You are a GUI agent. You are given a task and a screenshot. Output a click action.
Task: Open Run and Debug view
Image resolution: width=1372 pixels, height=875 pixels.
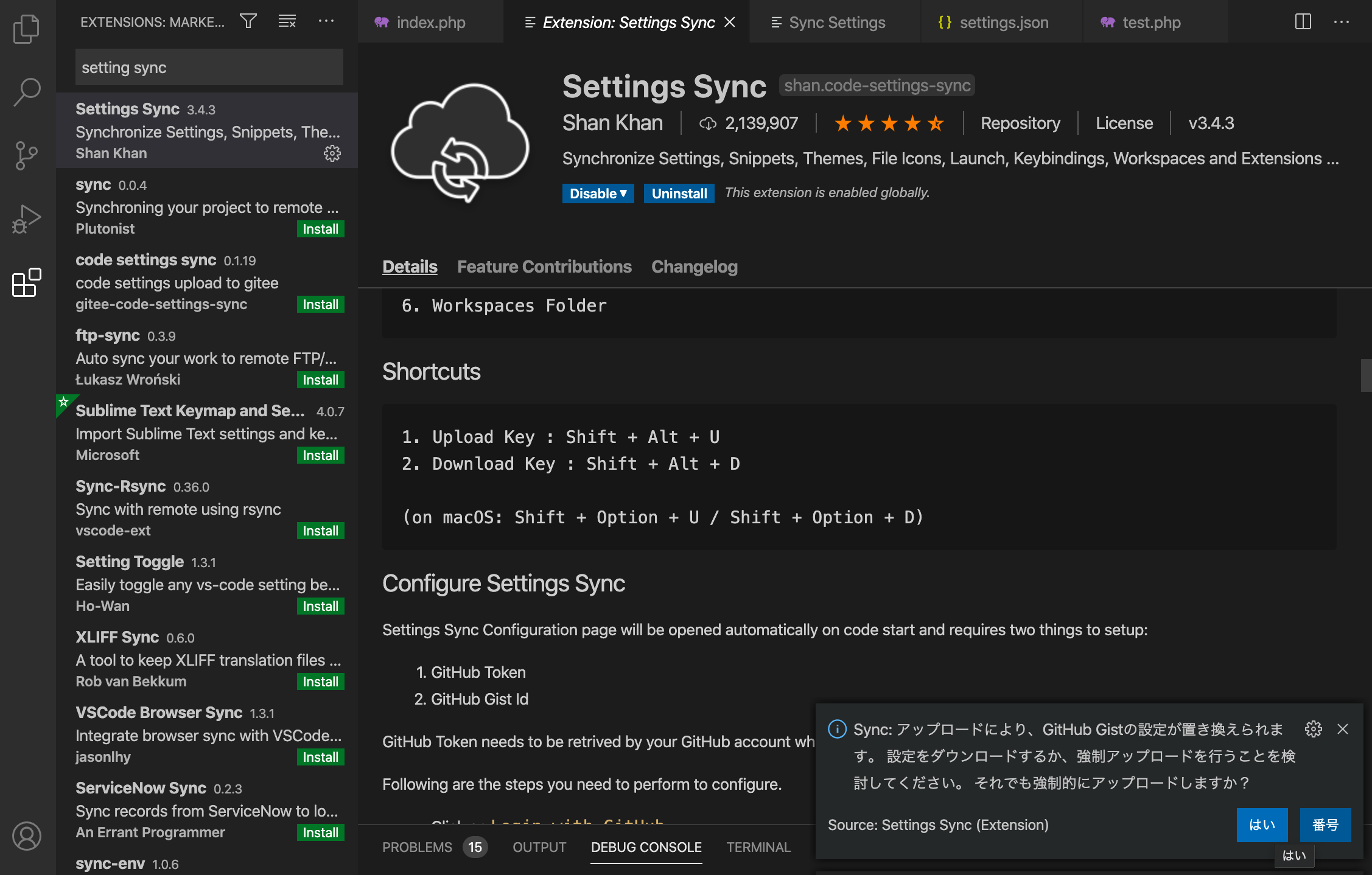pyautogui.click(x=27, y=219)
